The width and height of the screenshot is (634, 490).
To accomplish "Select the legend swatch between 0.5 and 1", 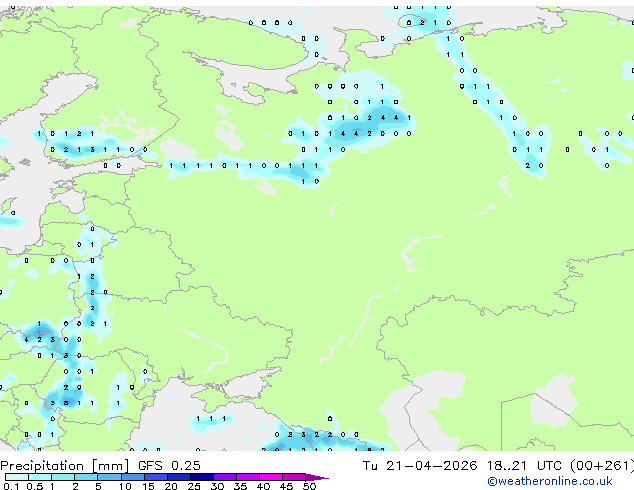I will [40, 477].
